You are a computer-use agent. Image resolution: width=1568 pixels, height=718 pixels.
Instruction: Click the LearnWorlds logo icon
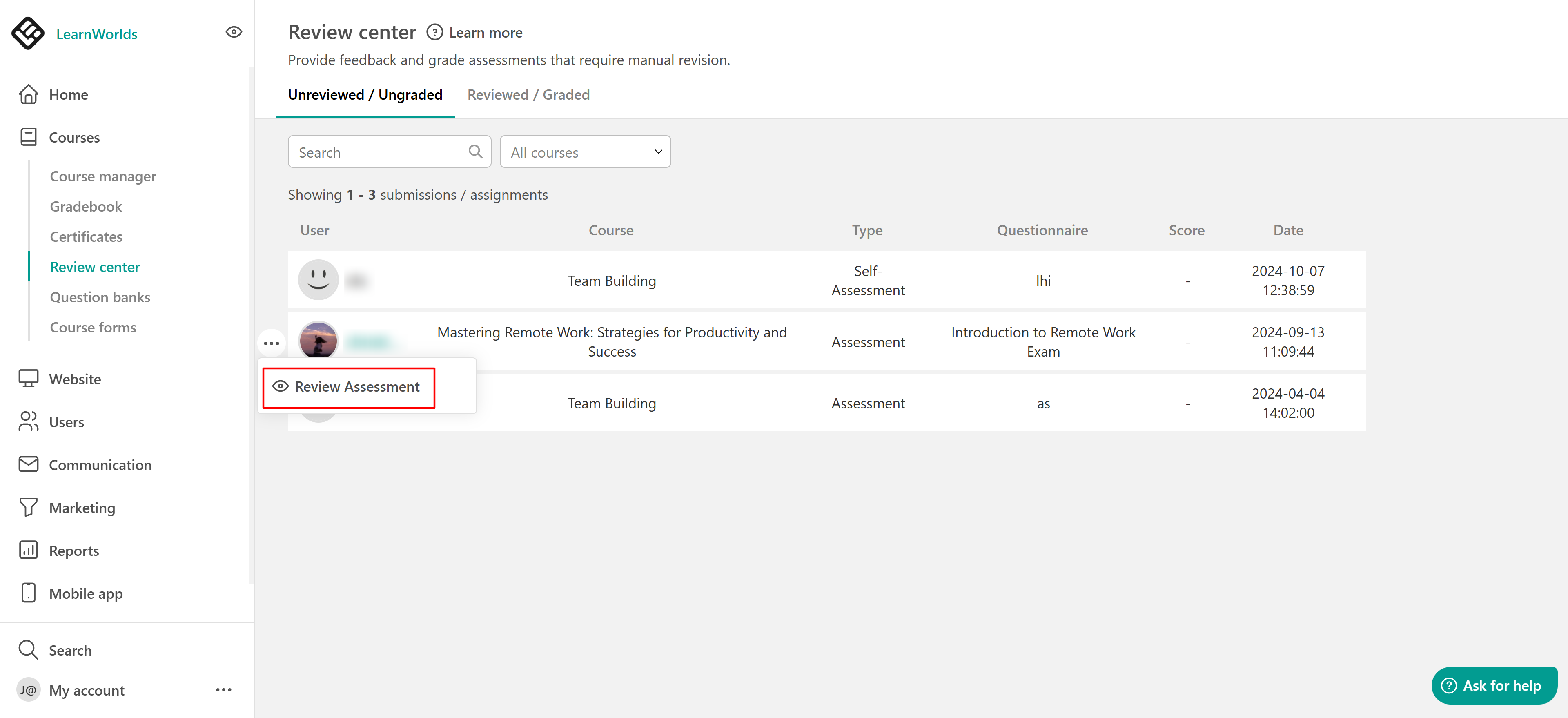[28, 33]
